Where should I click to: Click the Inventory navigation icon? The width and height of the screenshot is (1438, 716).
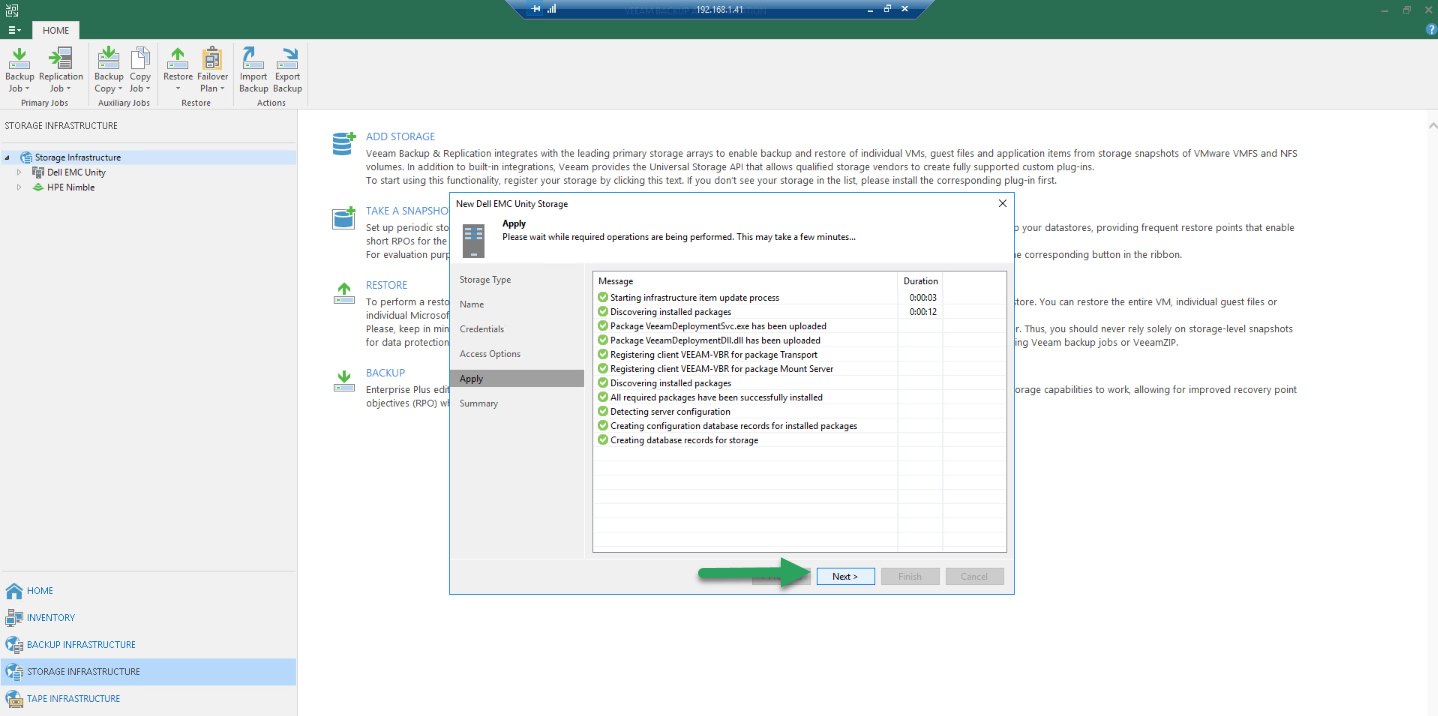[x=14, y=617]
